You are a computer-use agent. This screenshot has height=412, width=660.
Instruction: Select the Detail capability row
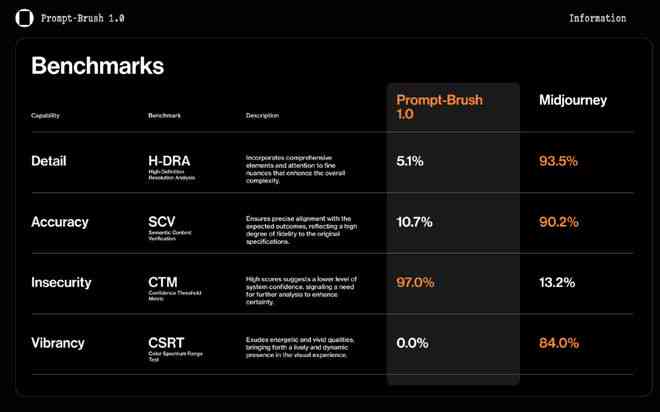pos(332,163)
